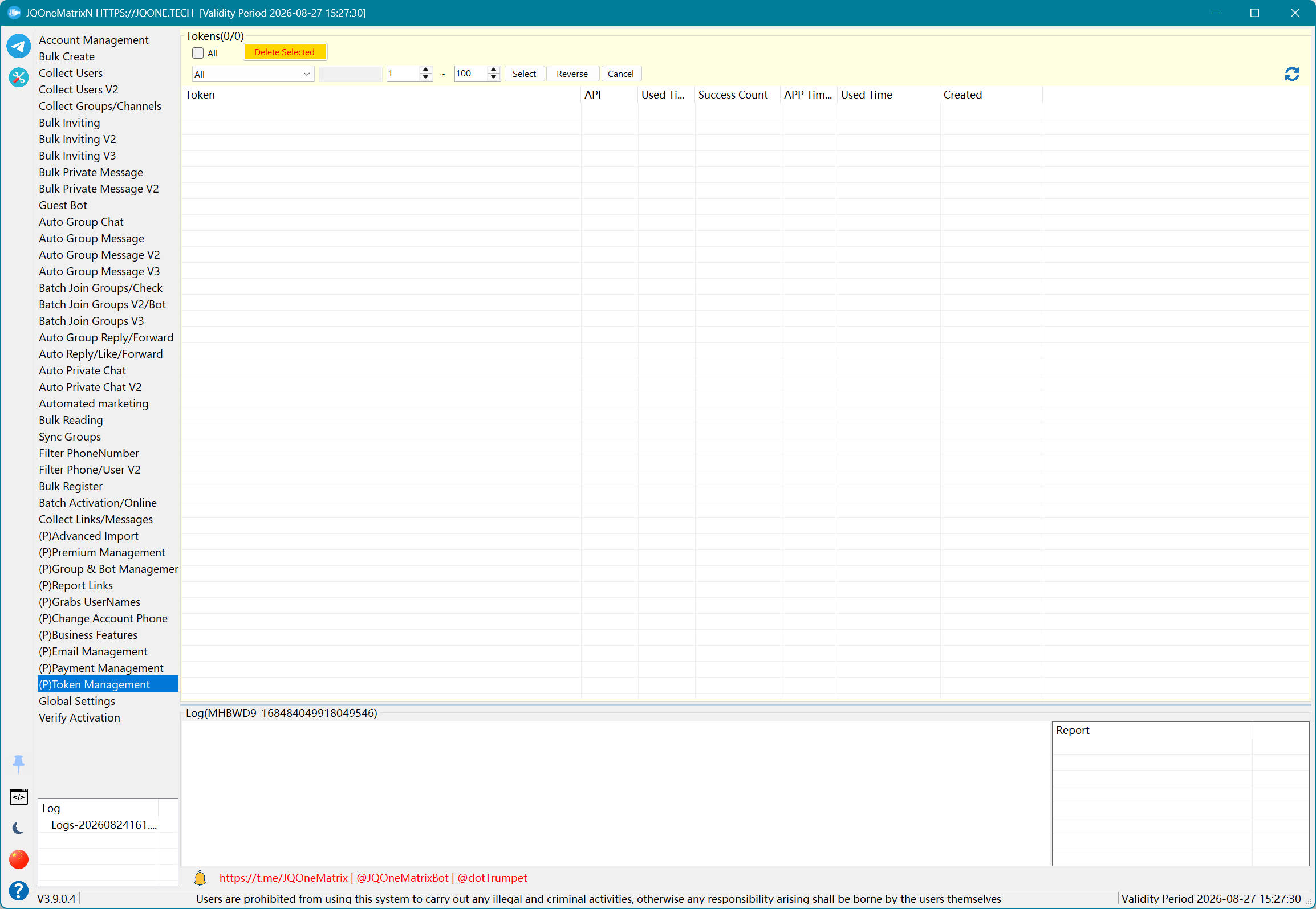The height and width of the screenshot is (909, 1316).
Task: Open Auto Group Message V3
Action: 99,271
